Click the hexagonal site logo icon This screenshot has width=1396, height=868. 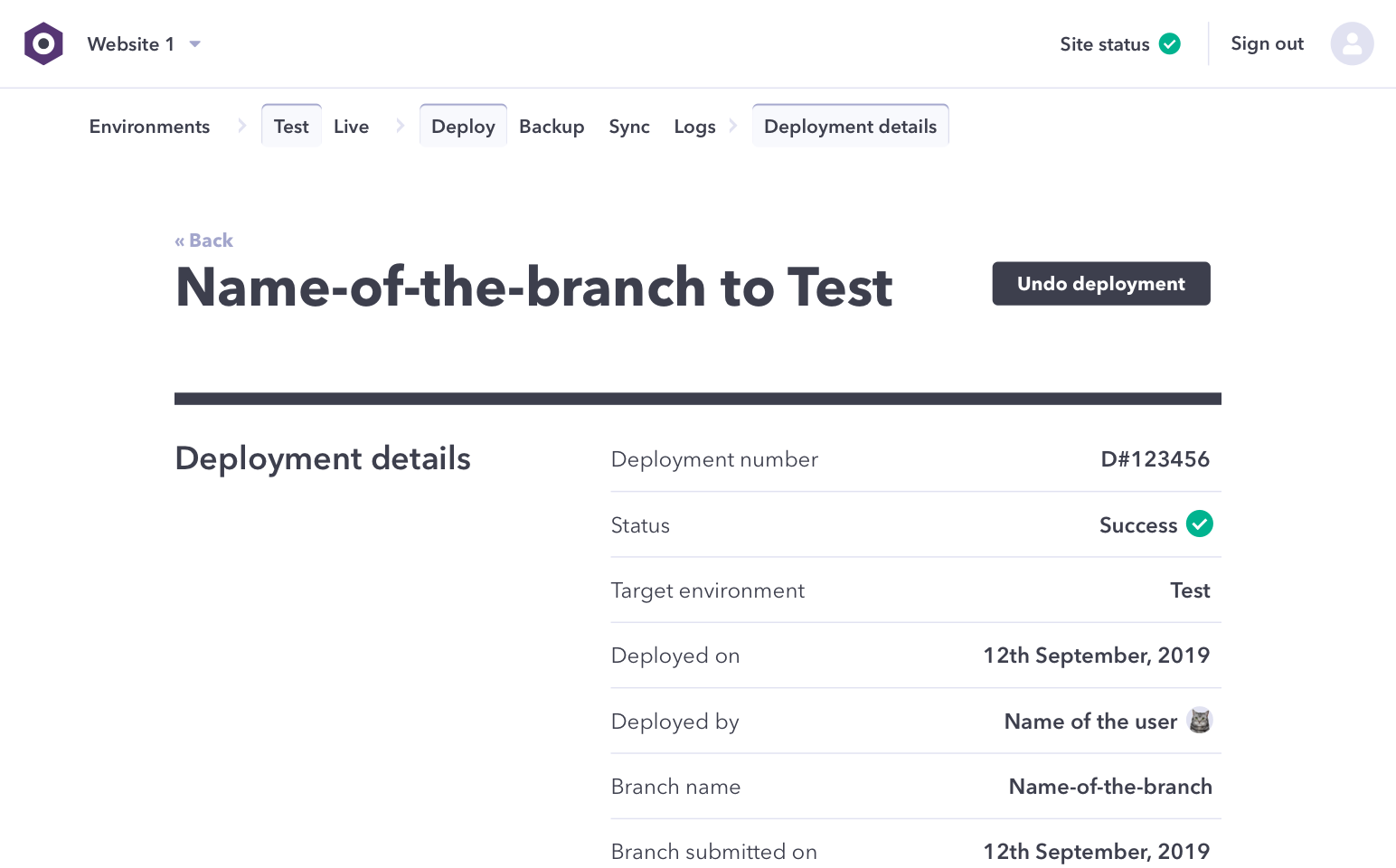42,42
